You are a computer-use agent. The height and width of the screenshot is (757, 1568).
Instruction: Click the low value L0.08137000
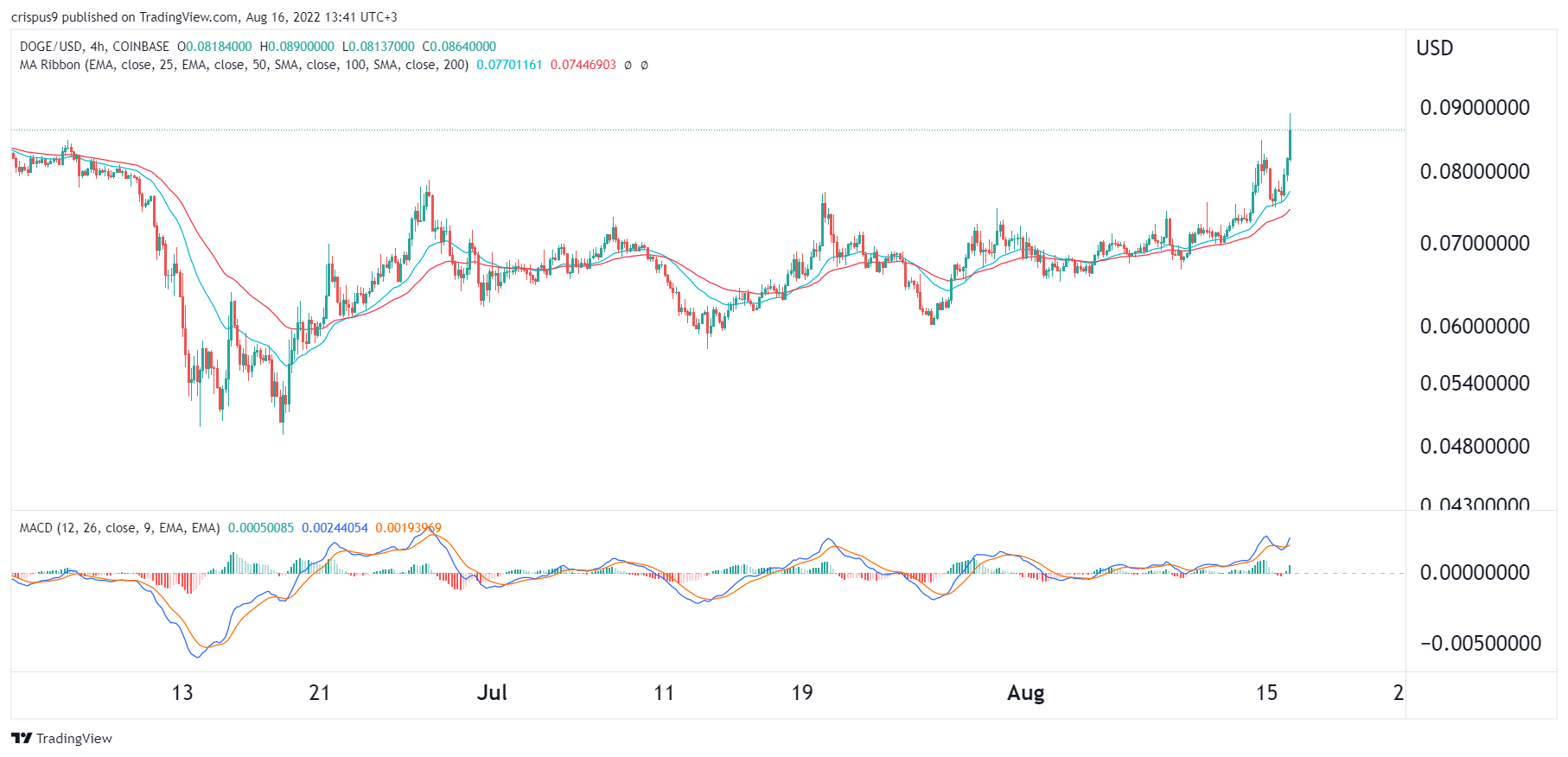click(379, 47)
